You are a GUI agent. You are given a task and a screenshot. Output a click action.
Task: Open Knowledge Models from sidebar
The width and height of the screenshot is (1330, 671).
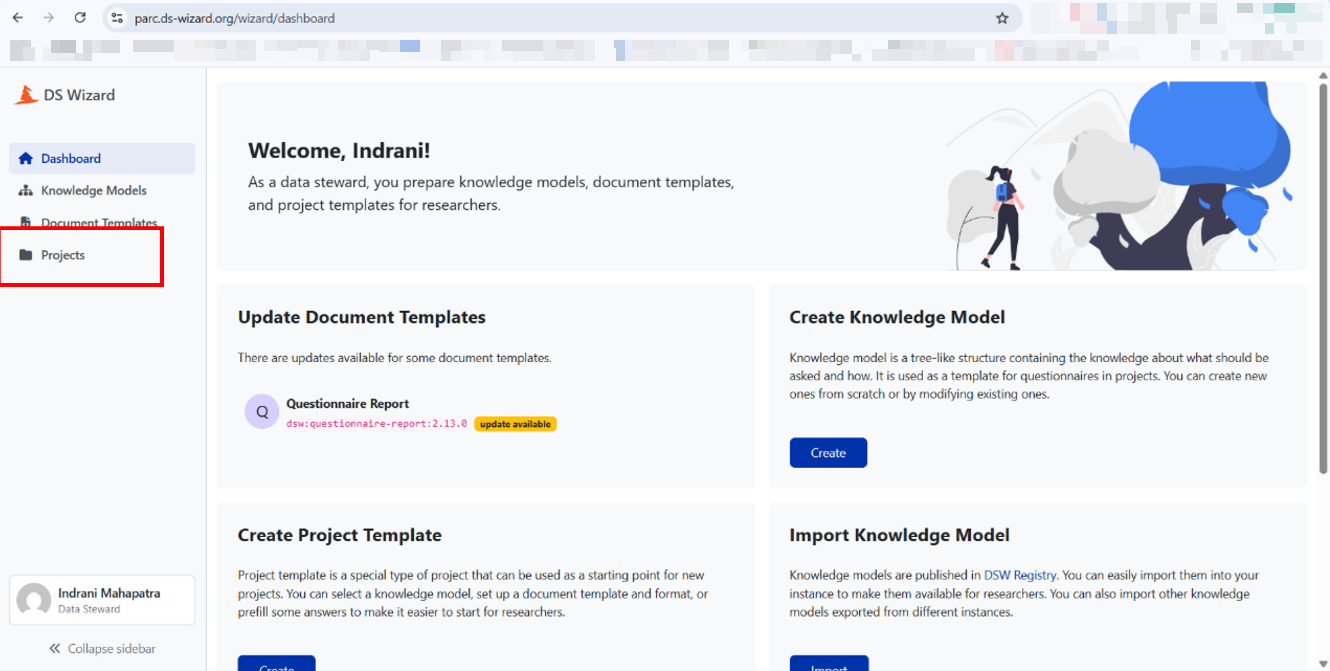coord(93,191)
